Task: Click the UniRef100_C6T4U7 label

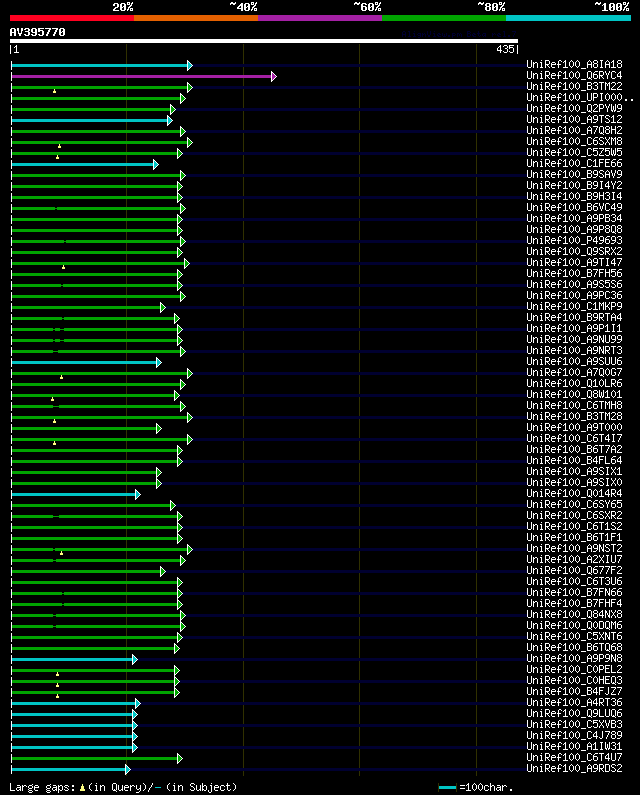Action: (574, 757)
